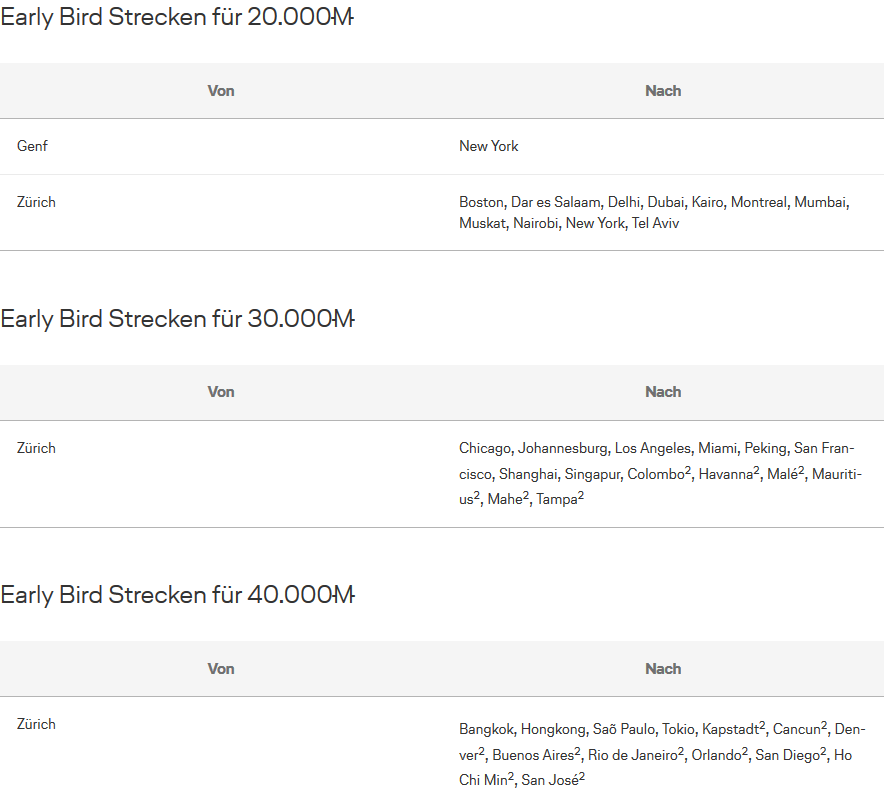Click the Mahe, Tampa footnote line
This screenshot has width=884, height=797.
click(521, 499)
